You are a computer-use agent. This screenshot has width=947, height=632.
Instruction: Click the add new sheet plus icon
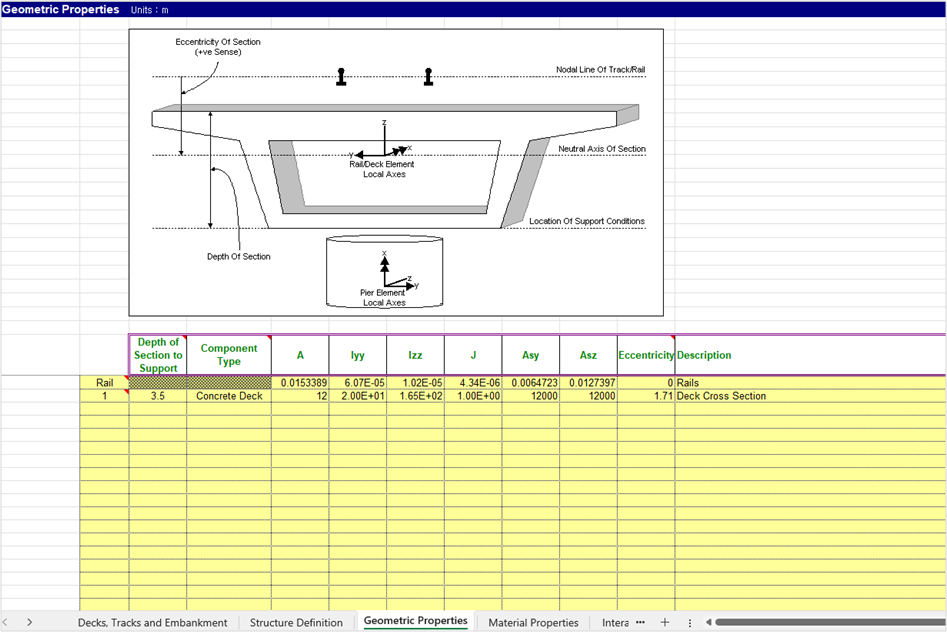tap(665, 622)
